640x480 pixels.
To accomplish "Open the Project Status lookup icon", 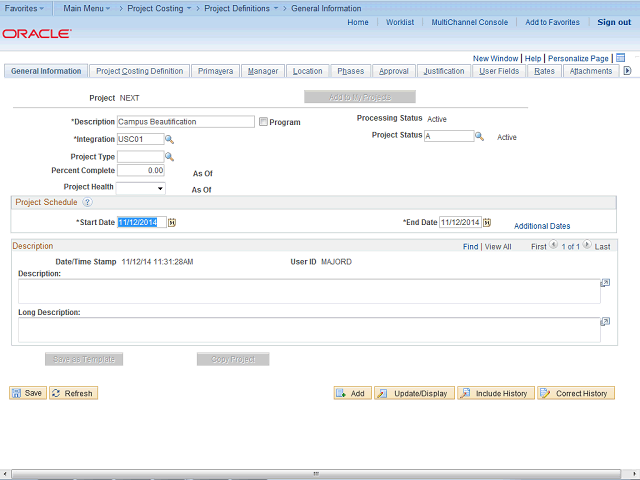I will (x=480, y=136).
